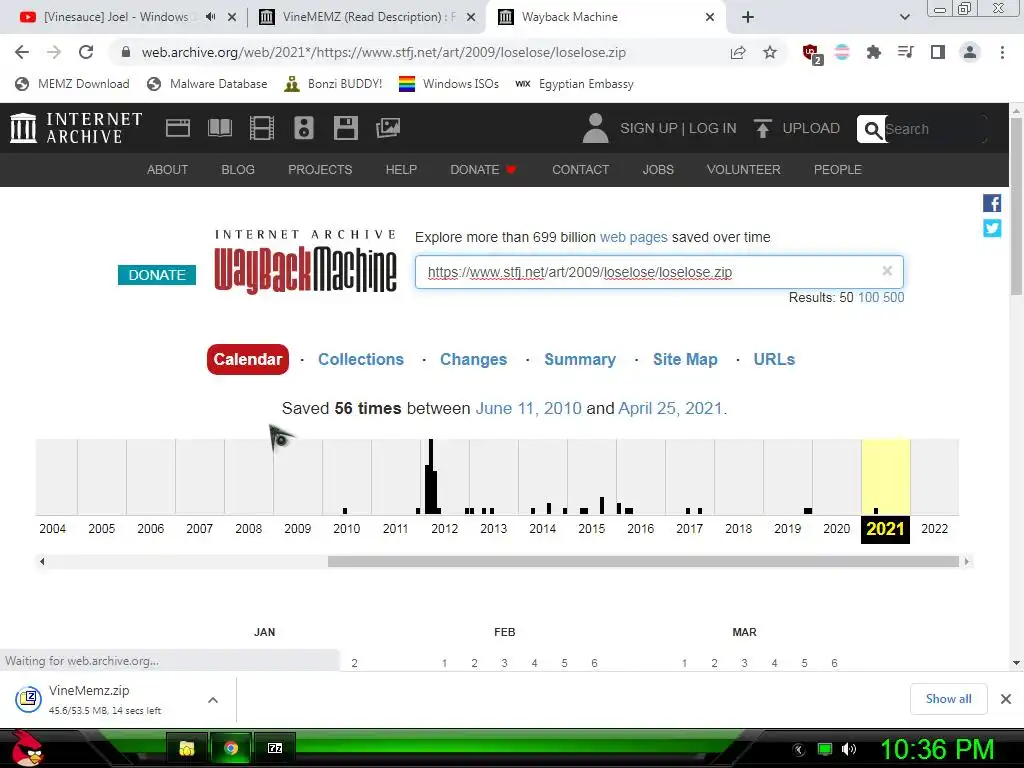The width and height of the screenshot is (1024, 768).
Task: Open the PROJECTS menu item
Action: [x=320, y=169]
